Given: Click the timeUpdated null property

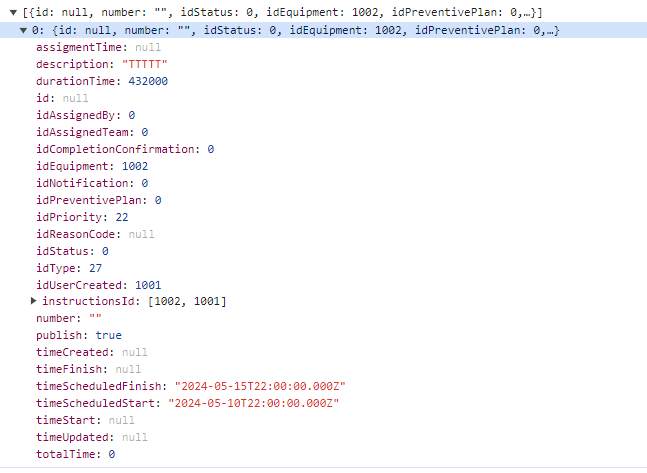Looking at the screenshot, I should pyautogui.click(x=91, y=437).
